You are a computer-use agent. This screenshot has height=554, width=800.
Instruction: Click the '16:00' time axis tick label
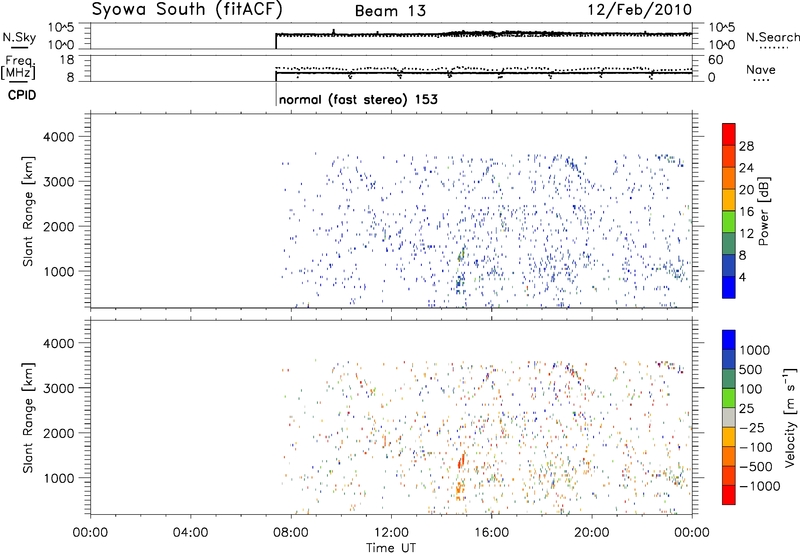(491, 533)
